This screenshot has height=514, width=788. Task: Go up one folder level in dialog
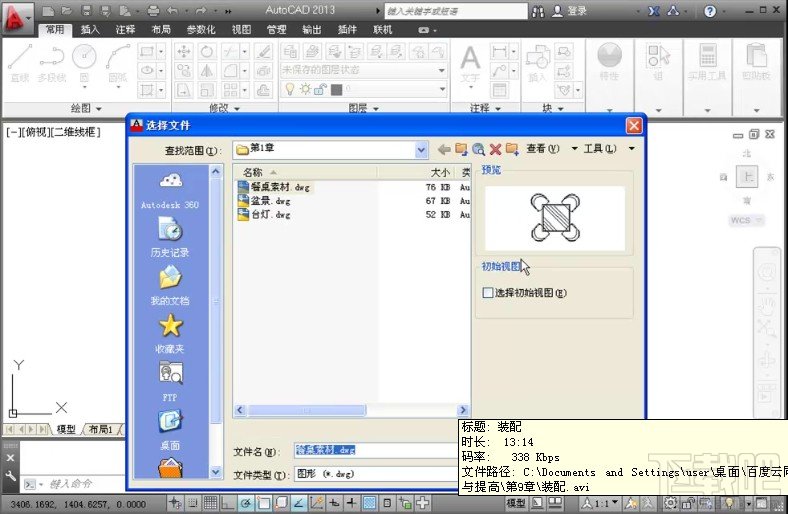tap(461, 149)
